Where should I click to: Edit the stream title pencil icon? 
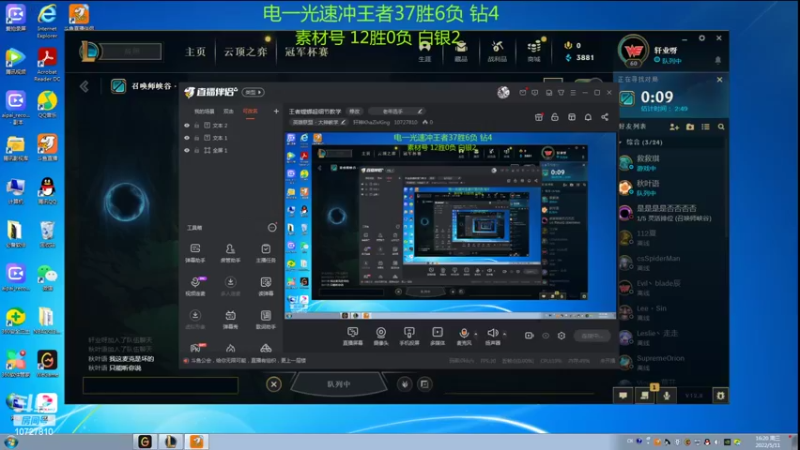coord(420,111)
